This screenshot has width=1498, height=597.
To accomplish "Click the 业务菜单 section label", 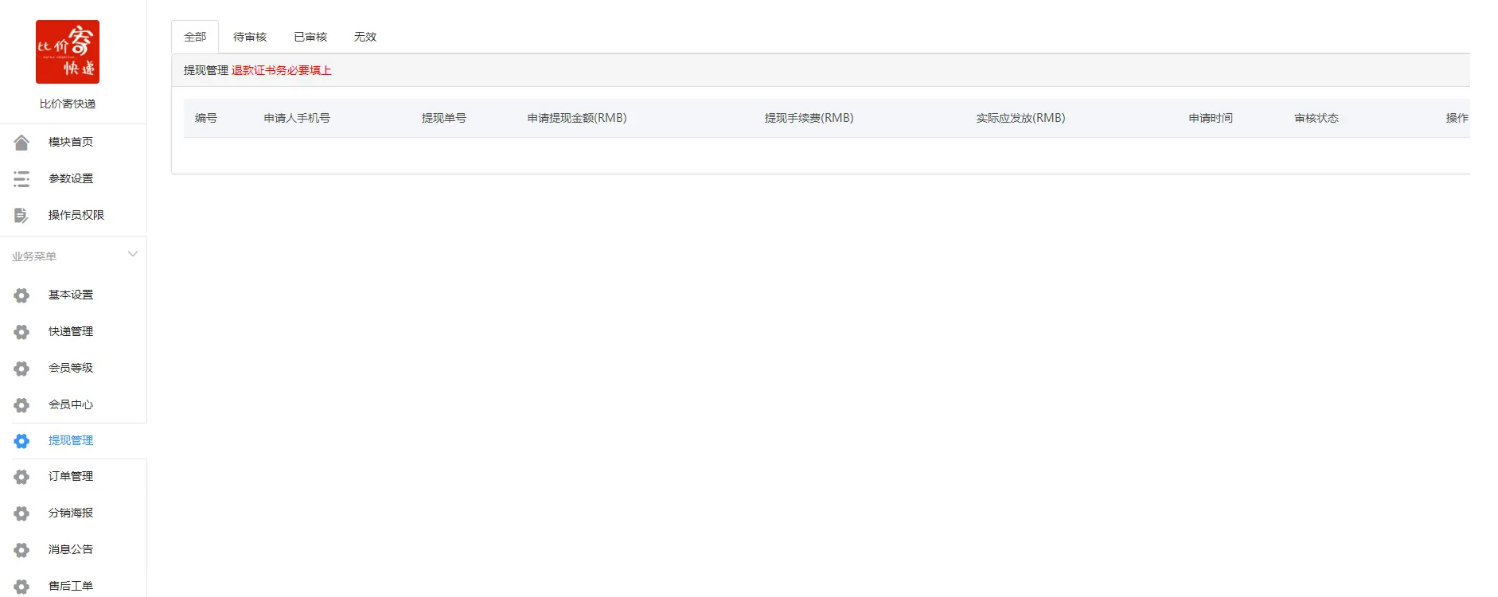I will click(x=34, y=257).
